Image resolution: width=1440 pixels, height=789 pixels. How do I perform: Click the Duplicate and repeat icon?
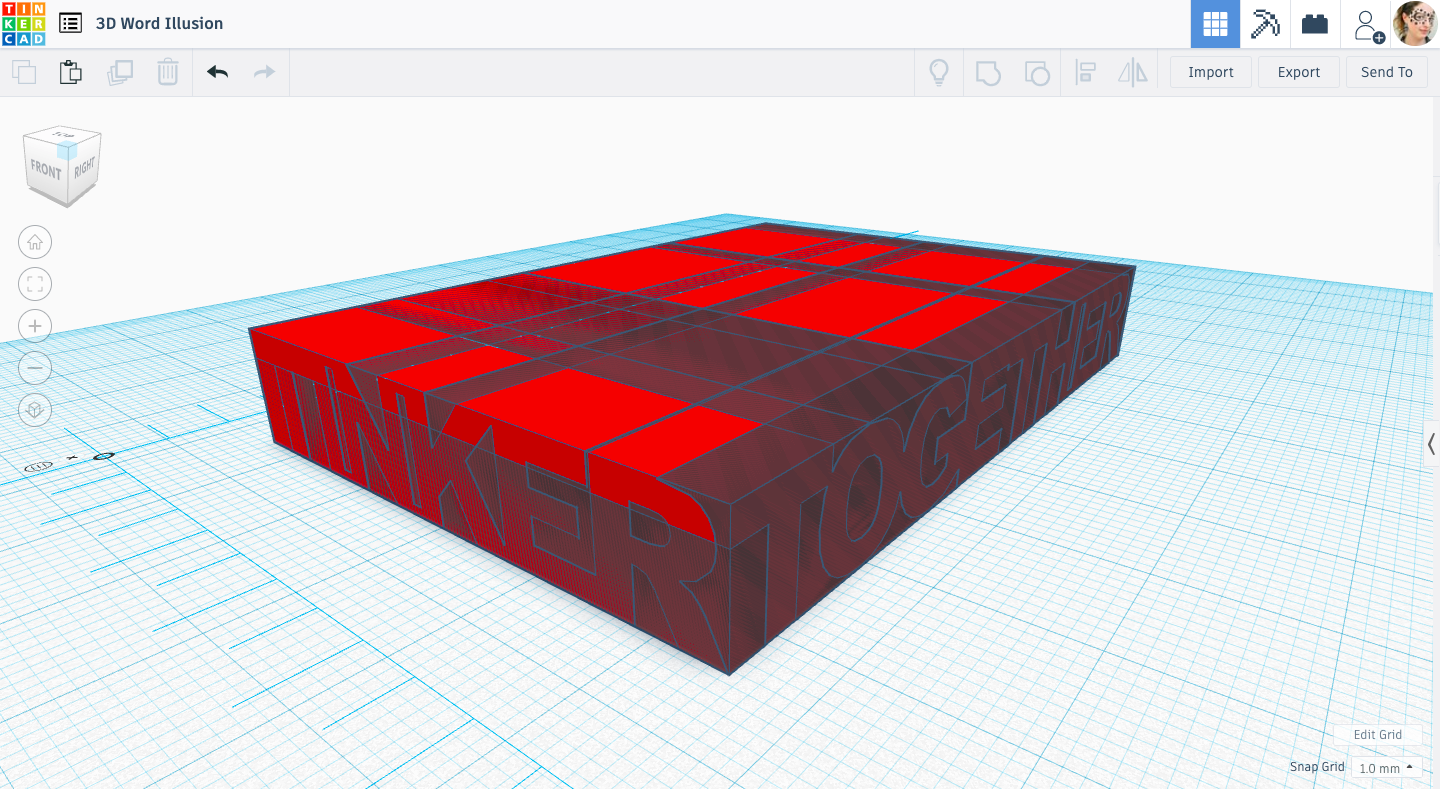point(120,72)
